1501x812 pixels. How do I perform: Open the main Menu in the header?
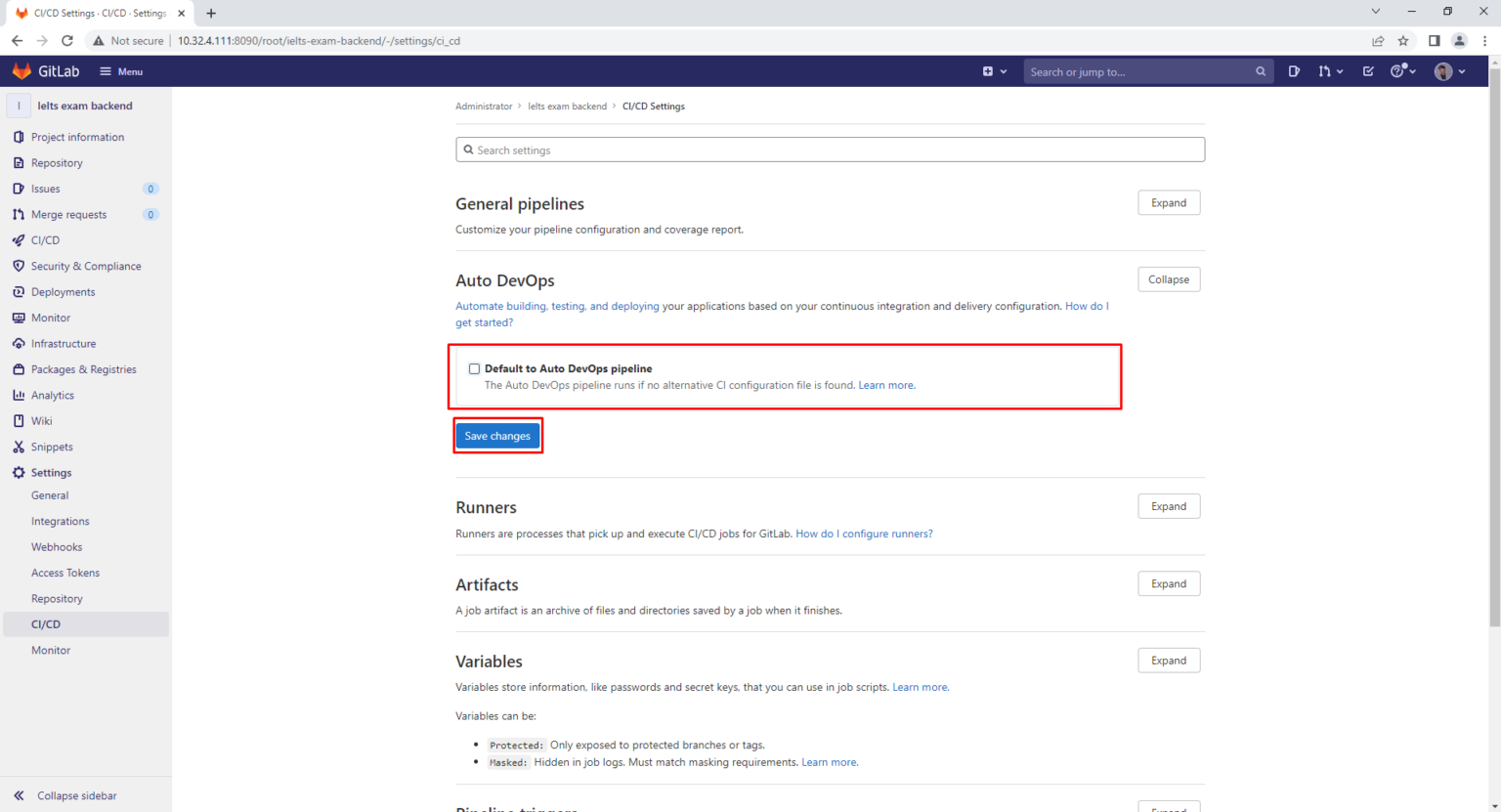click(121, 71)
